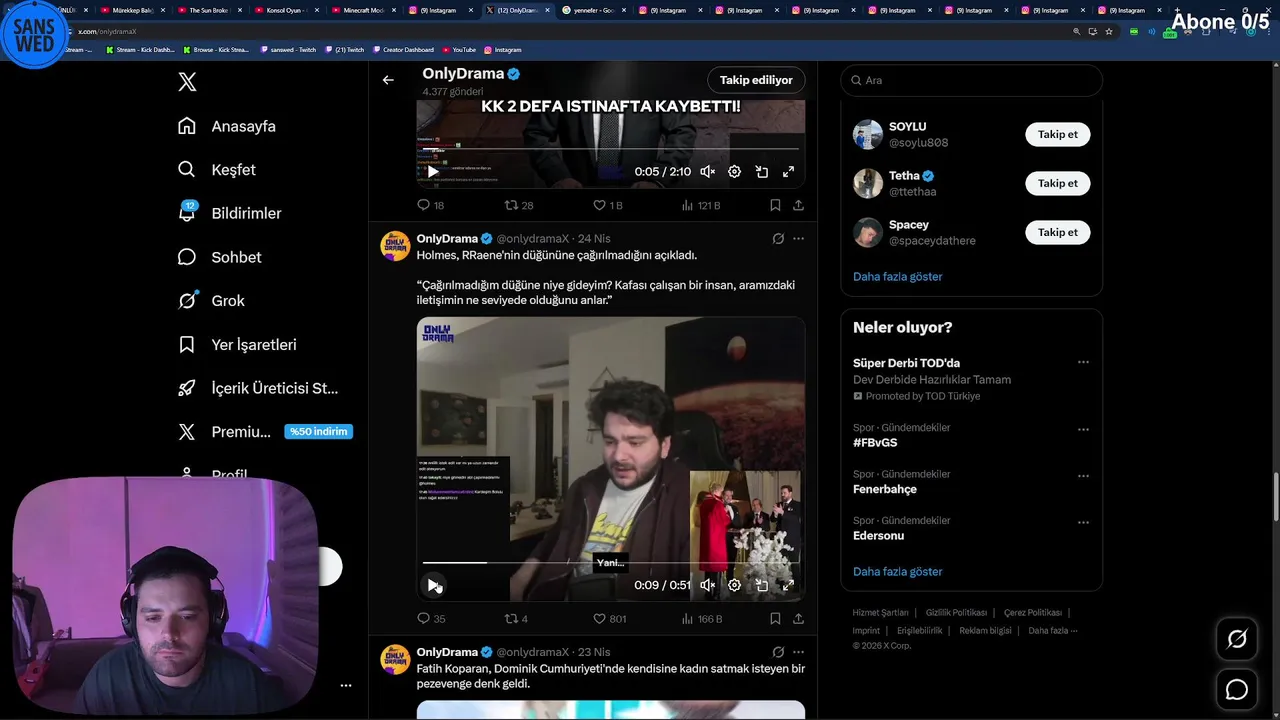
Task: Bookmark this page with the star icon
Action: [x=1109, y=31]
